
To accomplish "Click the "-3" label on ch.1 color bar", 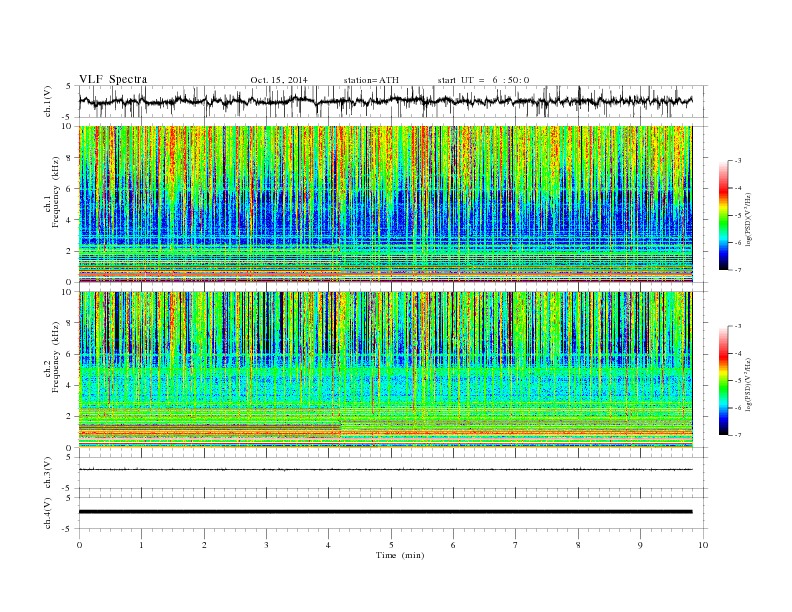I will [x=738, y=160].
